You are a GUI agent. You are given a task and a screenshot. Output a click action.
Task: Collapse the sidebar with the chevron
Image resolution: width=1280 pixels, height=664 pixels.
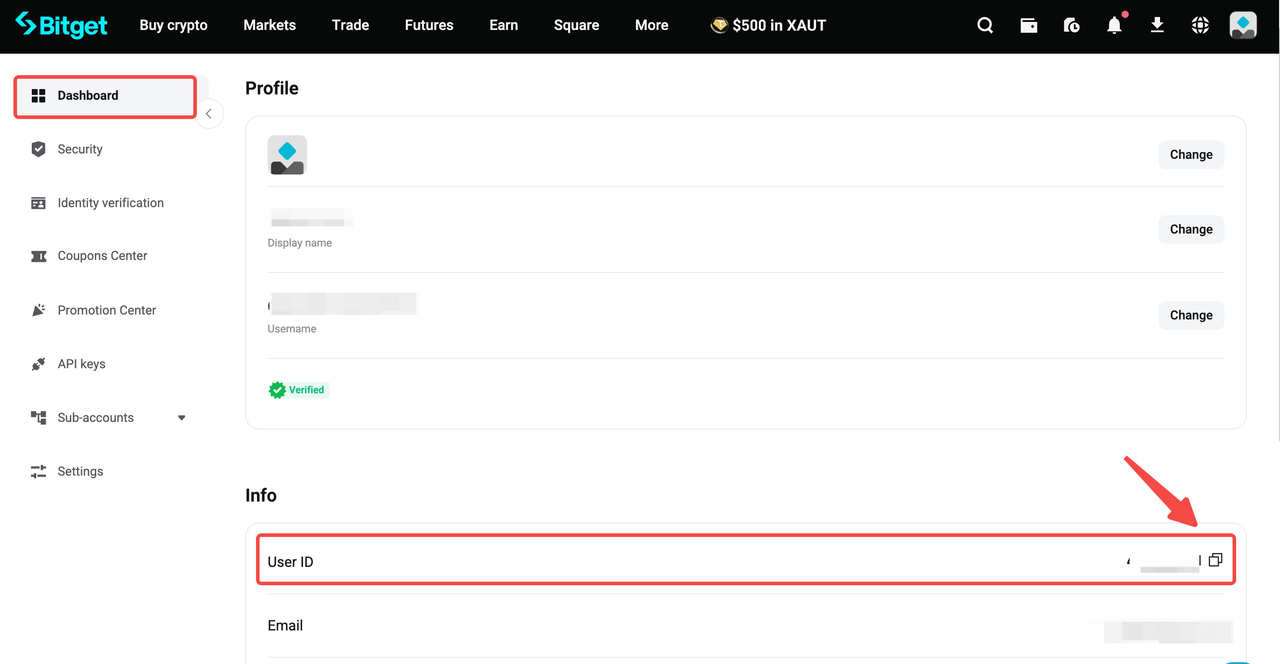[x=208, y=113]
